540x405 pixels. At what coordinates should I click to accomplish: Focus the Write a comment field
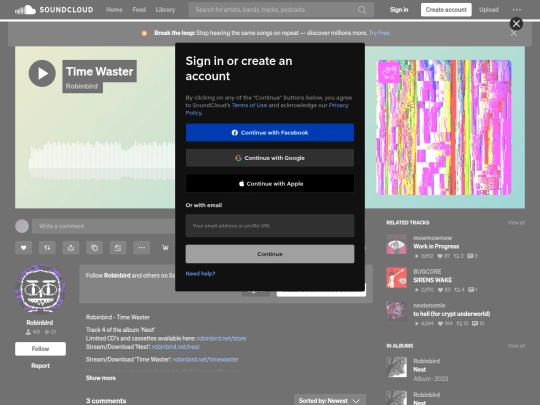pos(103,226)
